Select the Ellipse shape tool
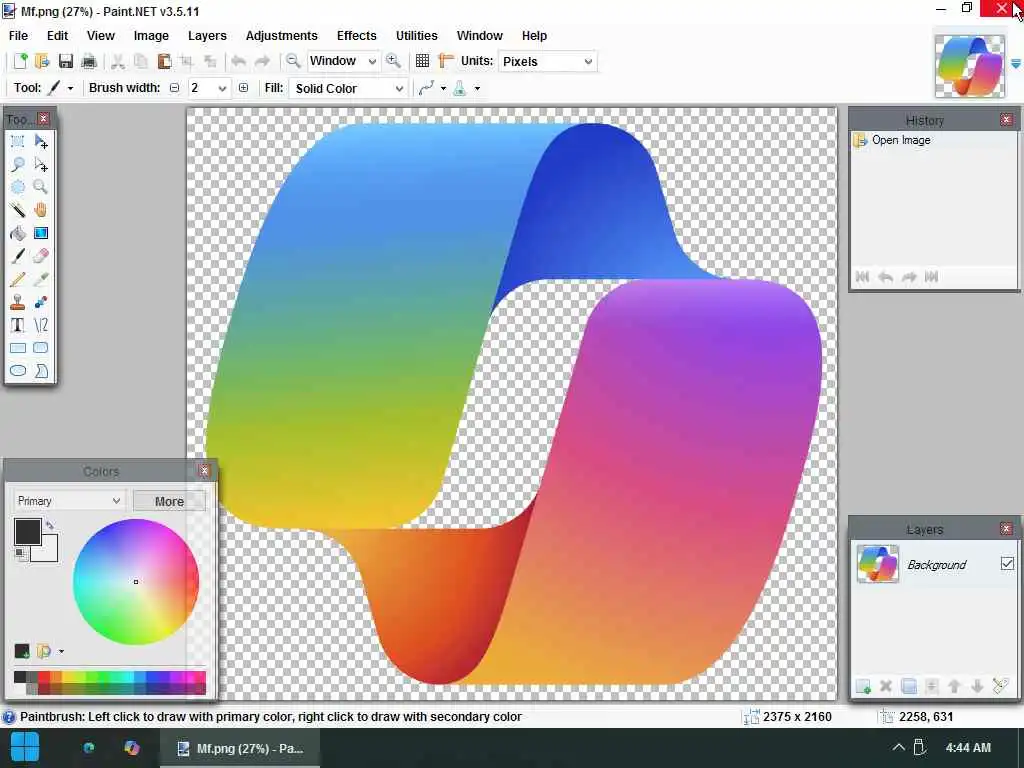 point(18,371)
